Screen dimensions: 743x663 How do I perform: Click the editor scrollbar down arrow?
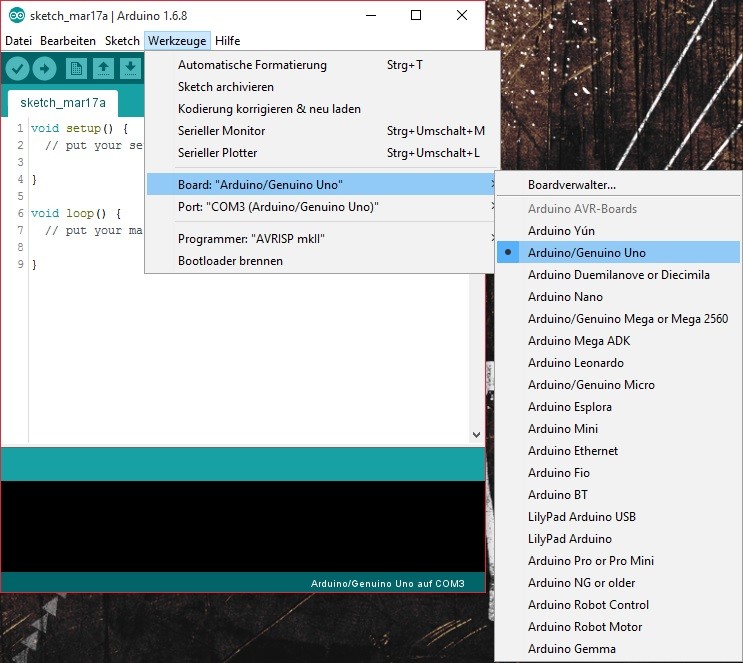[x=477, y=435]
